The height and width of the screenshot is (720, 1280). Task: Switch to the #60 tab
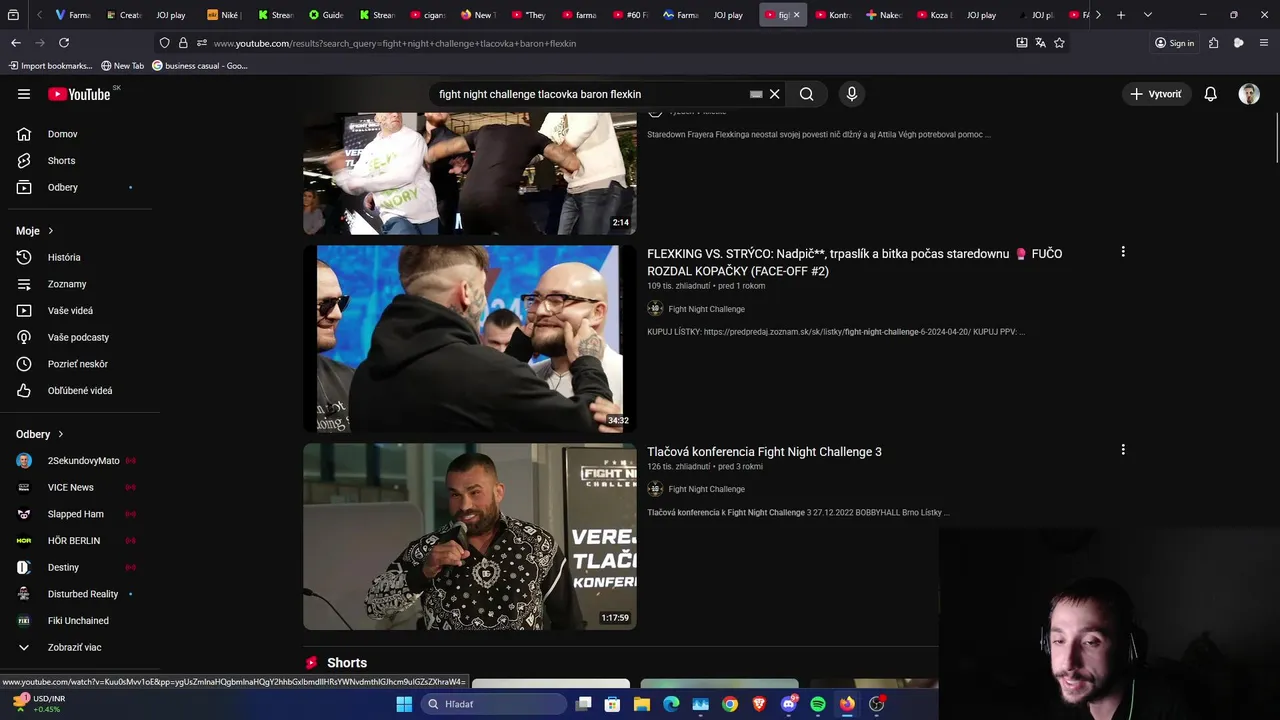(631, 15)
